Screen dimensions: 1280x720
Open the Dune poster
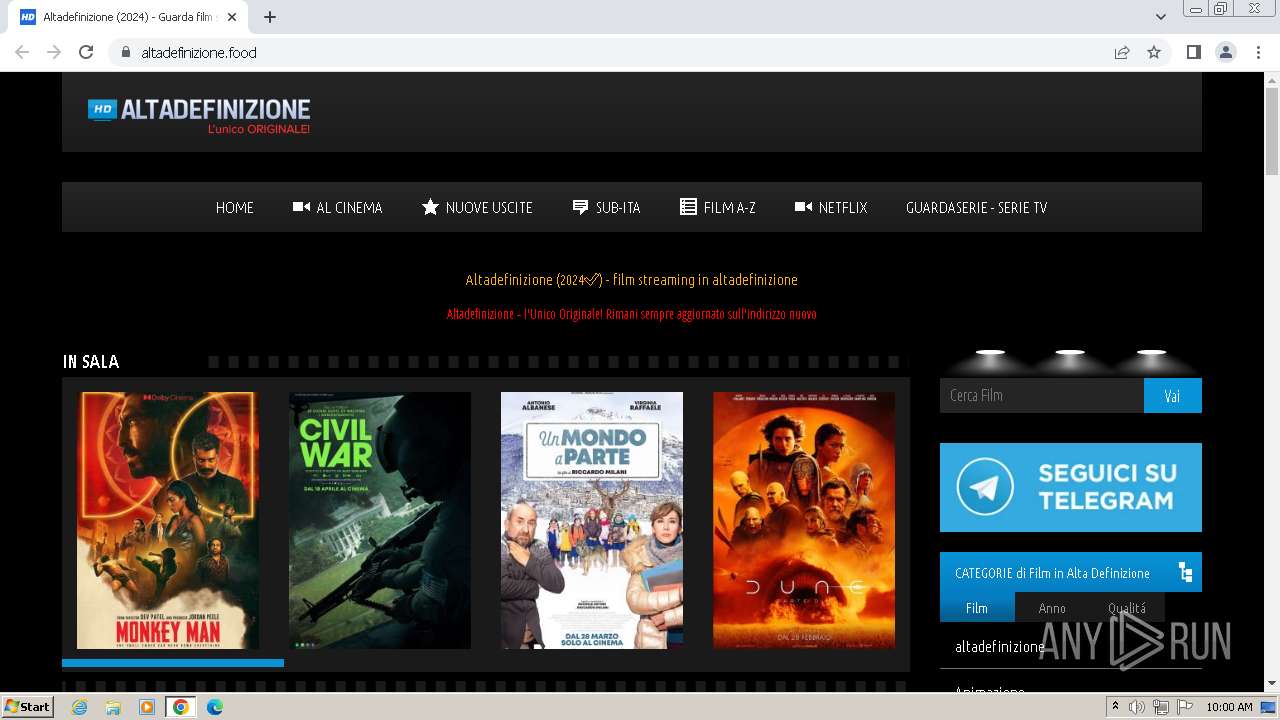[804, 520]
